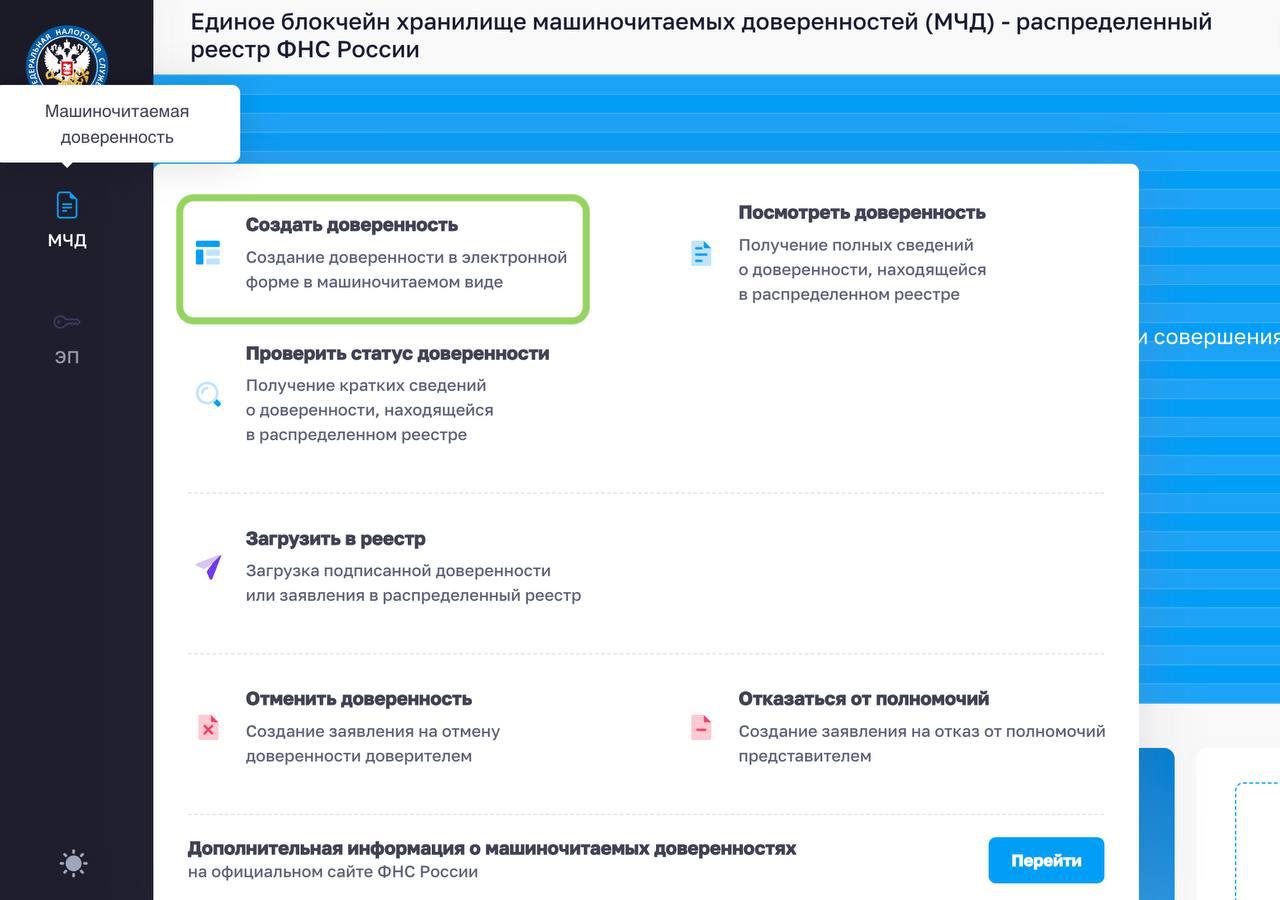Open Отказаться от полномочий heading
Image resolution: width=1280 pixels, height=900 pixels.
coord(864,699)
